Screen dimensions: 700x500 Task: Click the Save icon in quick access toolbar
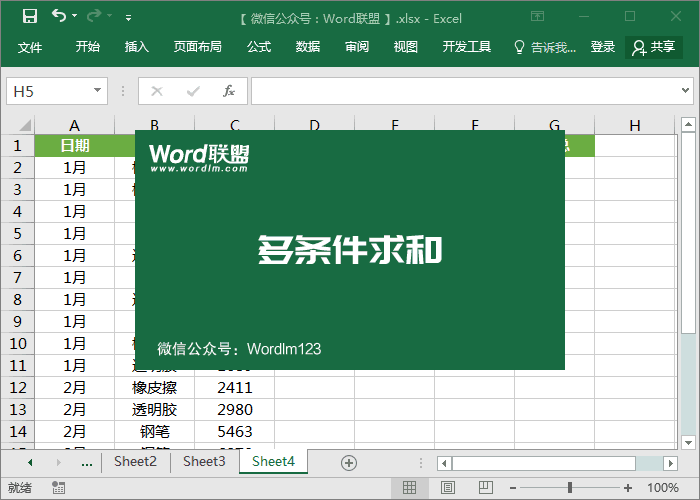[x=30, y=16]
